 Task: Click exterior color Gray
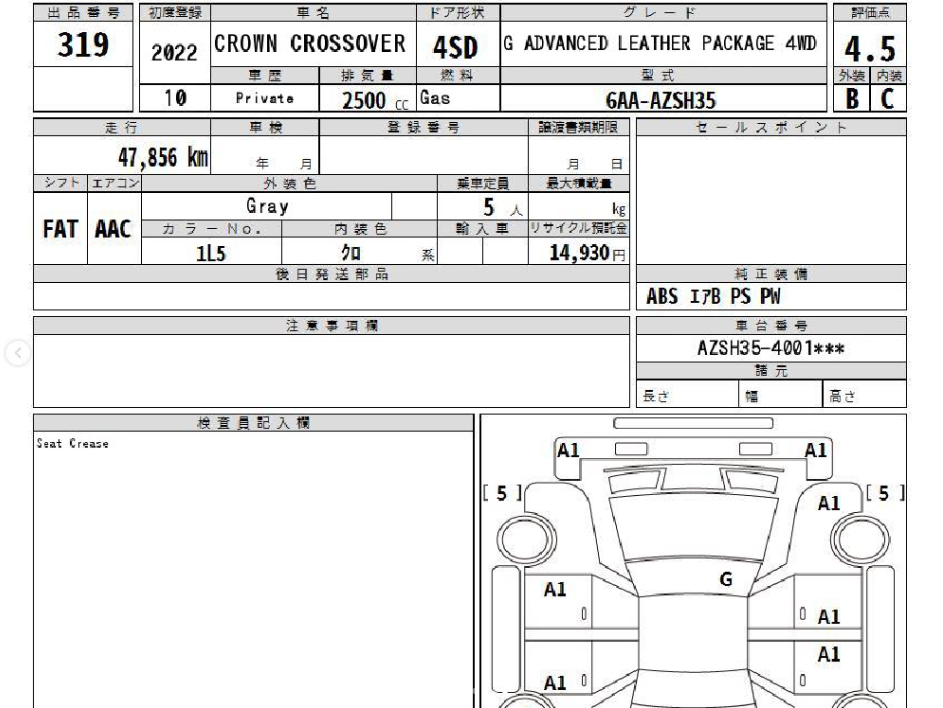point(267,206)
